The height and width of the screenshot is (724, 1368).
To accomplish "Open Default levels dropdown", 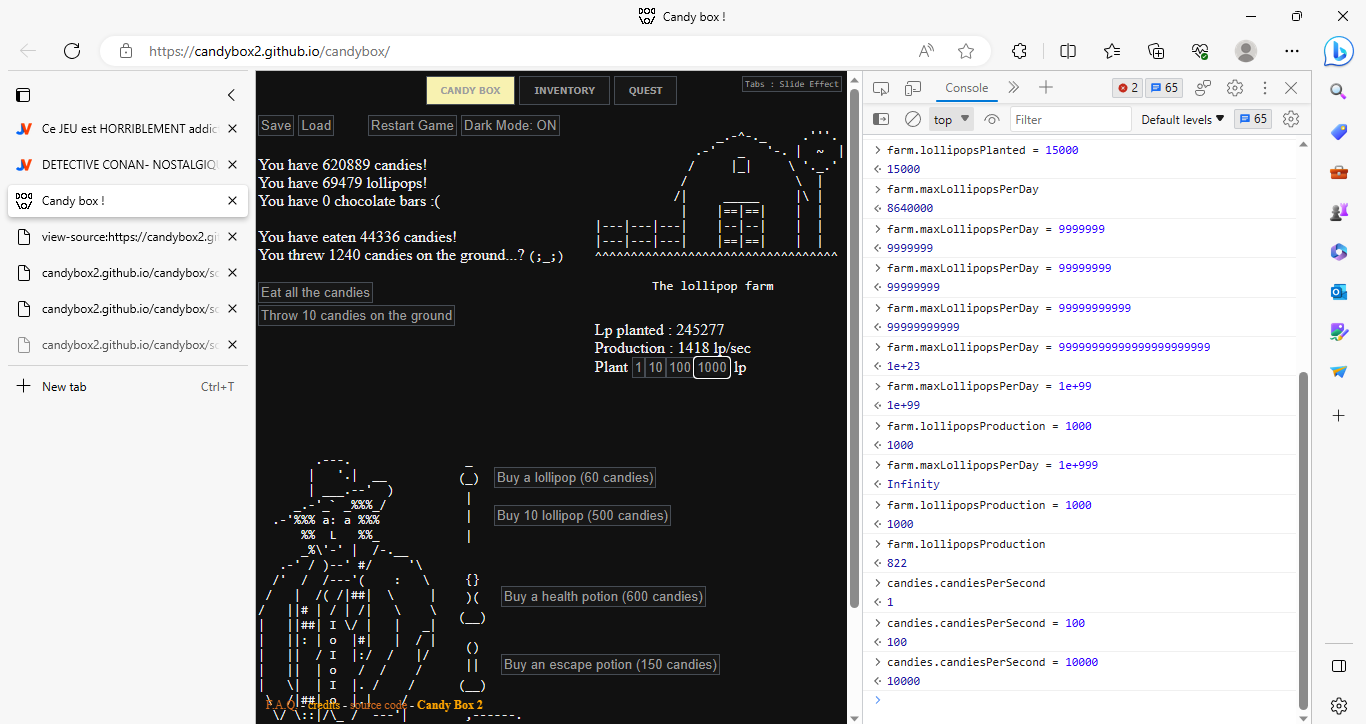I will (1183, 119).
